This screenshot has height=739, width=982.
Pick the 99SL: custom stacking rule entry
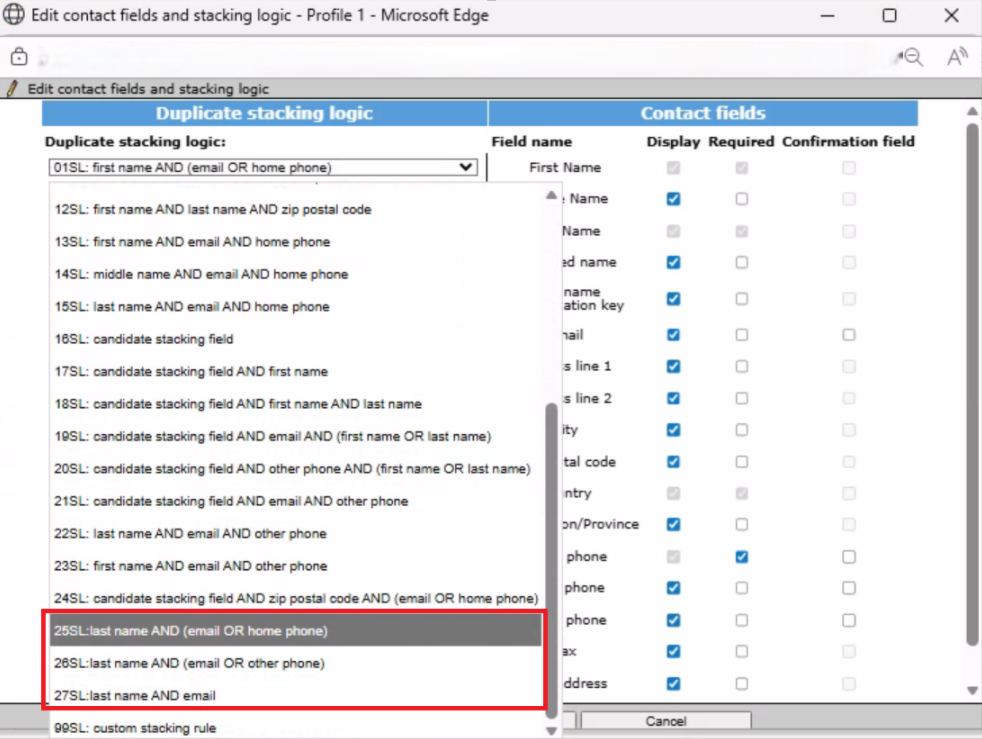coord(134,728)
